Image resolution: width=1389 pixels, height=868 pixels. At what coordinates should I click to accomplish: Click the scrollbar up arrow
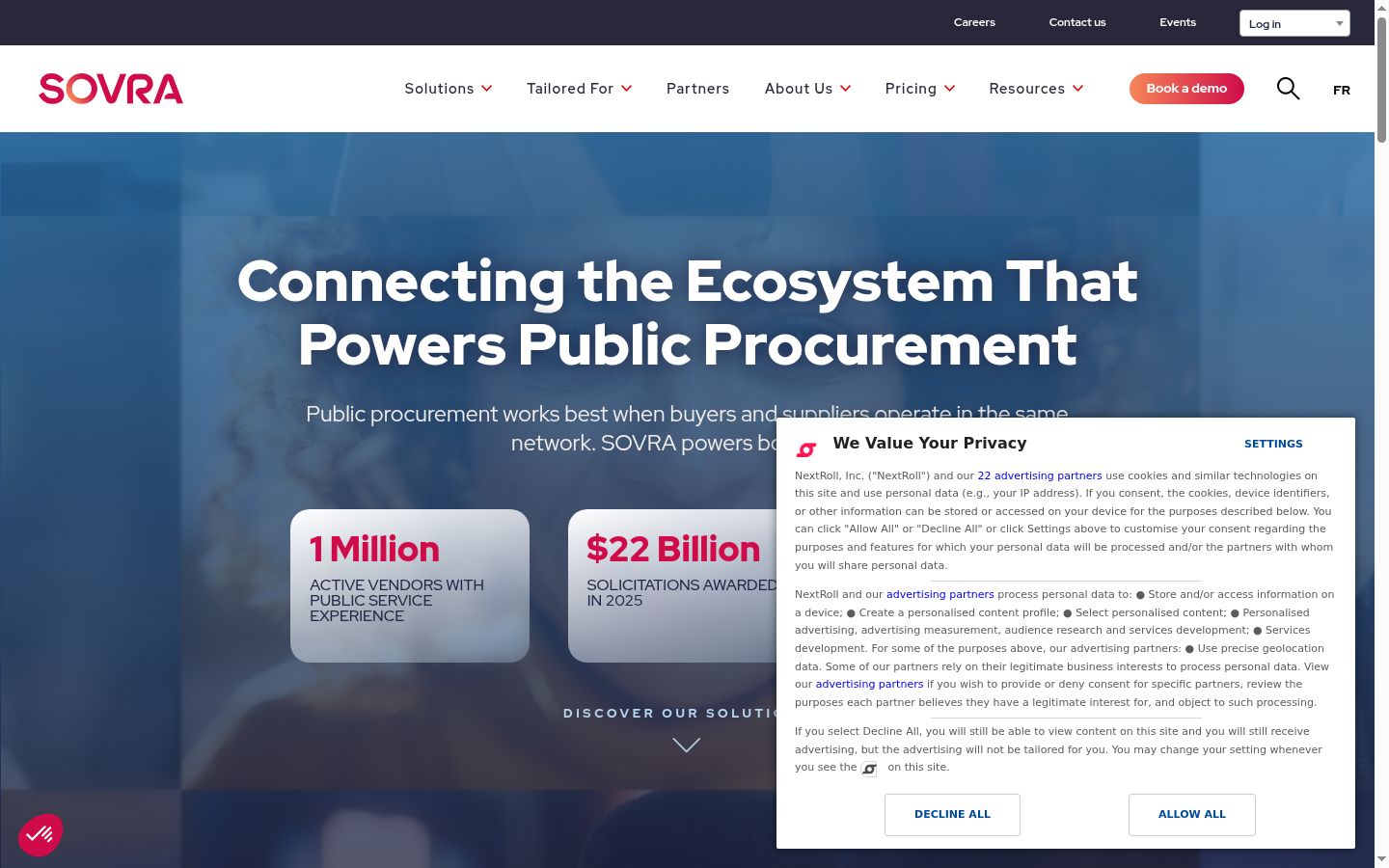click(1381, 8)
